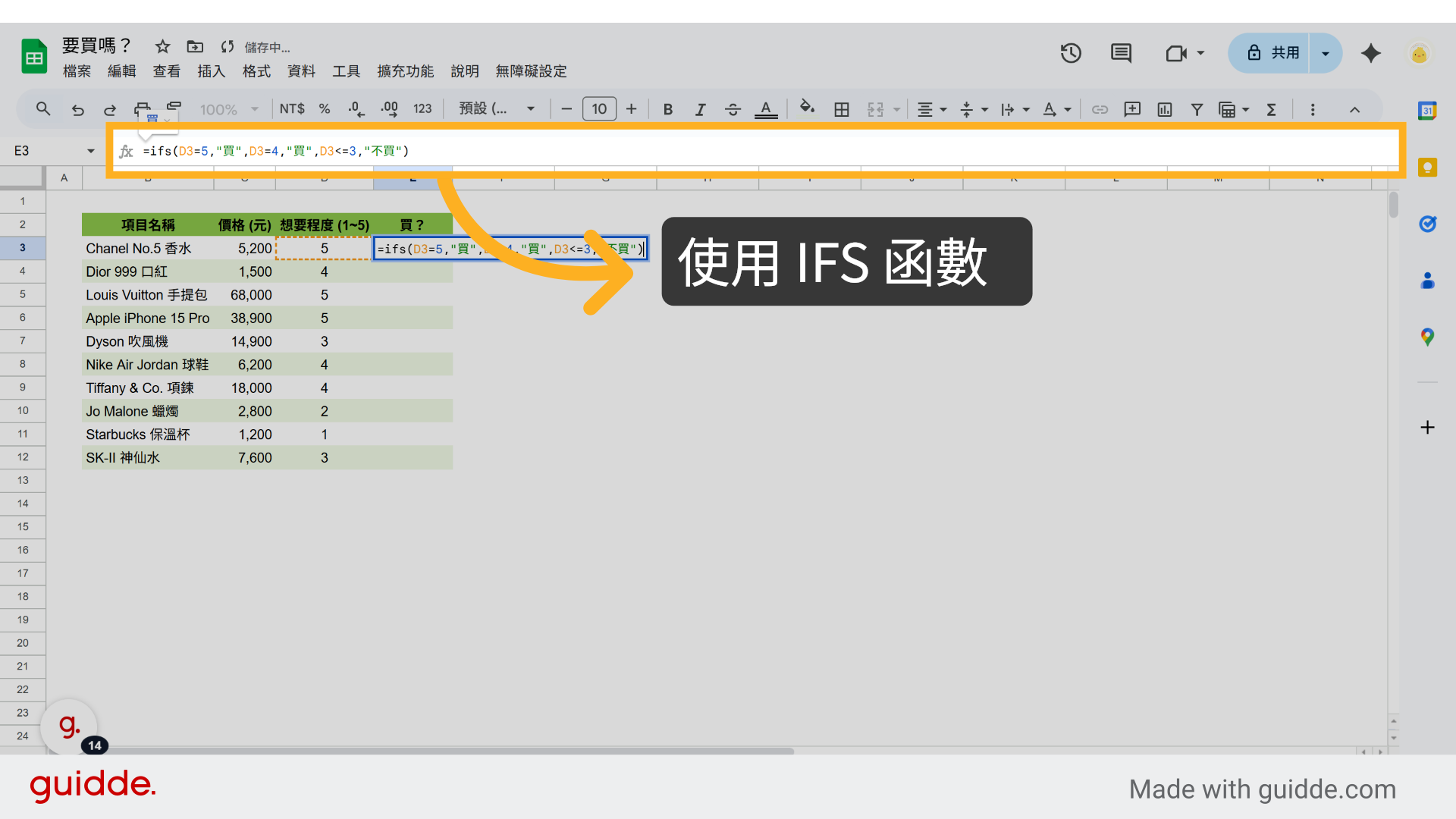
Task: Open the zoom 100% dropdown
Action: click(x=228, y=109)
